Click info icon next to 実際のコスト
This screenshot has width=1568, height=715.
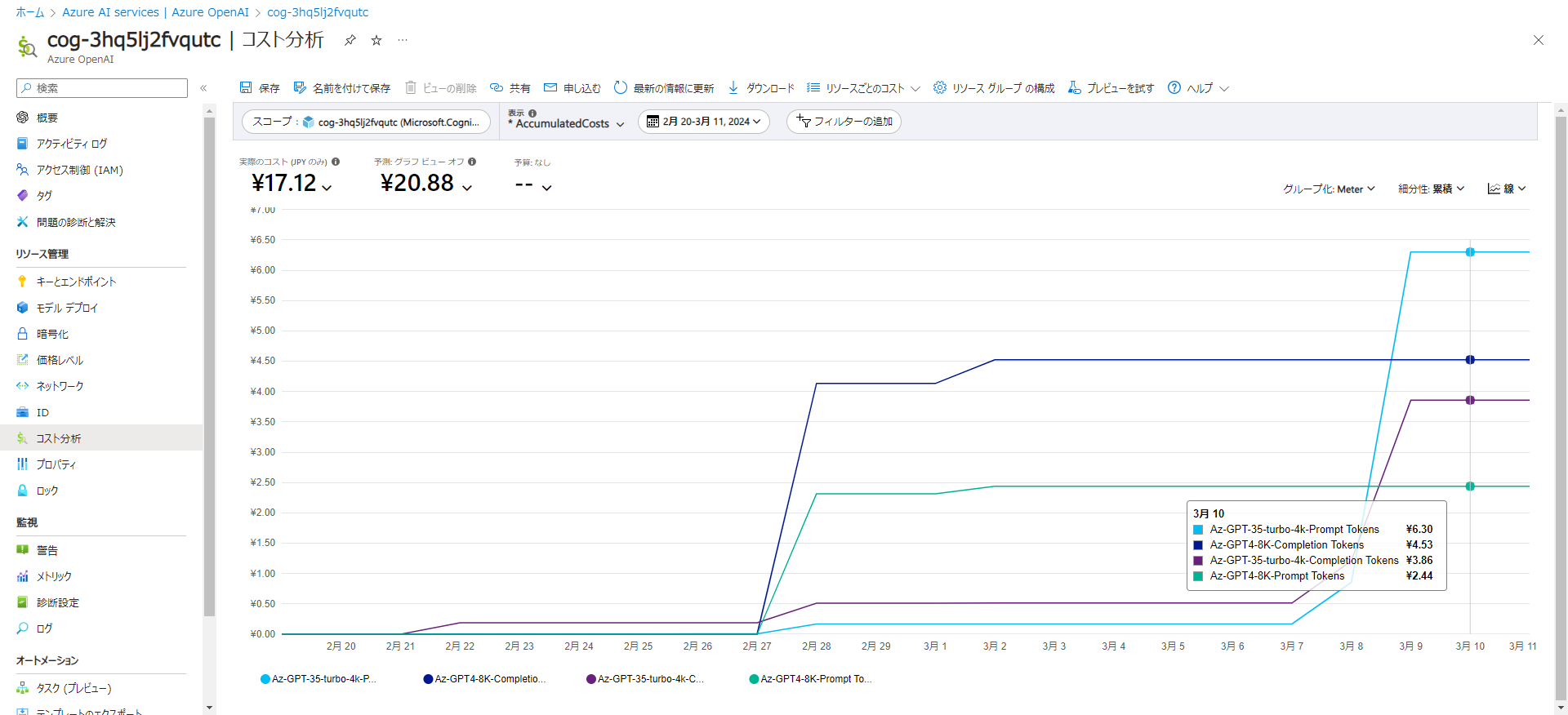pos(336,162)
